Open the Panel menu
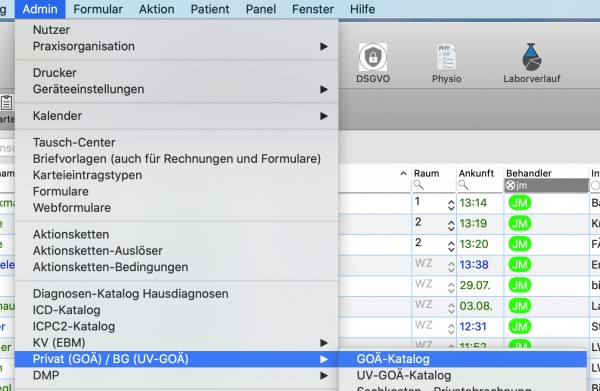 coord(261,9)
